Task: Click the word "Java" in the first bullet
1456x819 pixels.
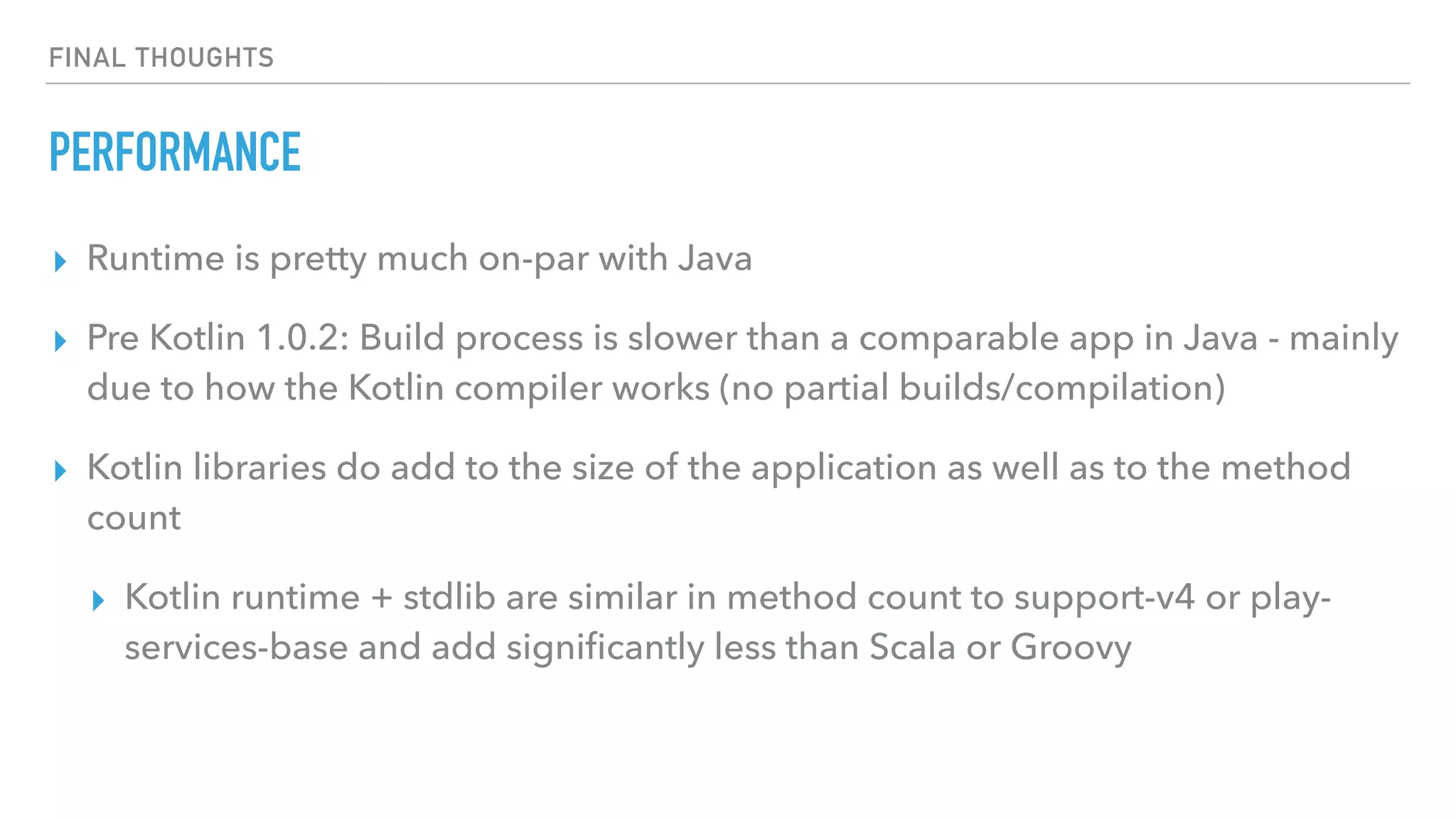Action: (x=714, y=258)
